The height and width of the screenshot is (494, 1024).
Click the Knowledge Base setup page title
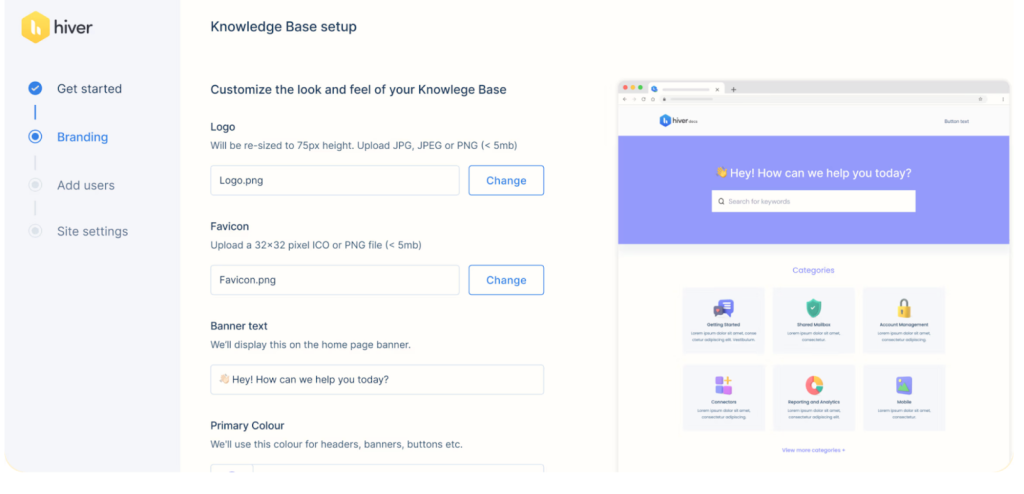(x=283, y=27)
